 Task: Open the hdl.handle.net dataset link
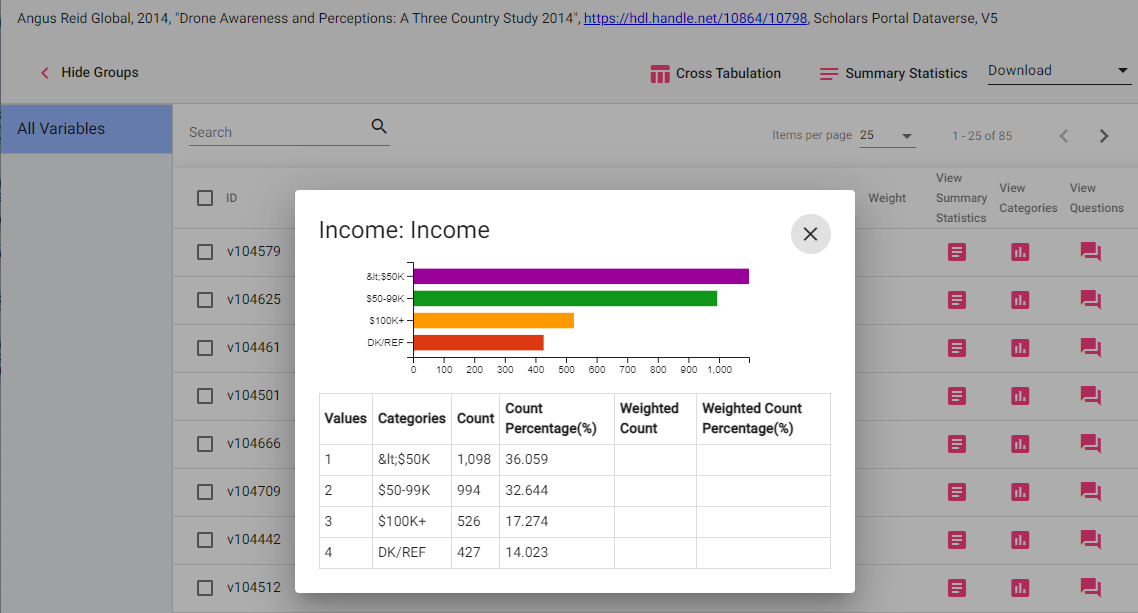(x=694, y=17)
